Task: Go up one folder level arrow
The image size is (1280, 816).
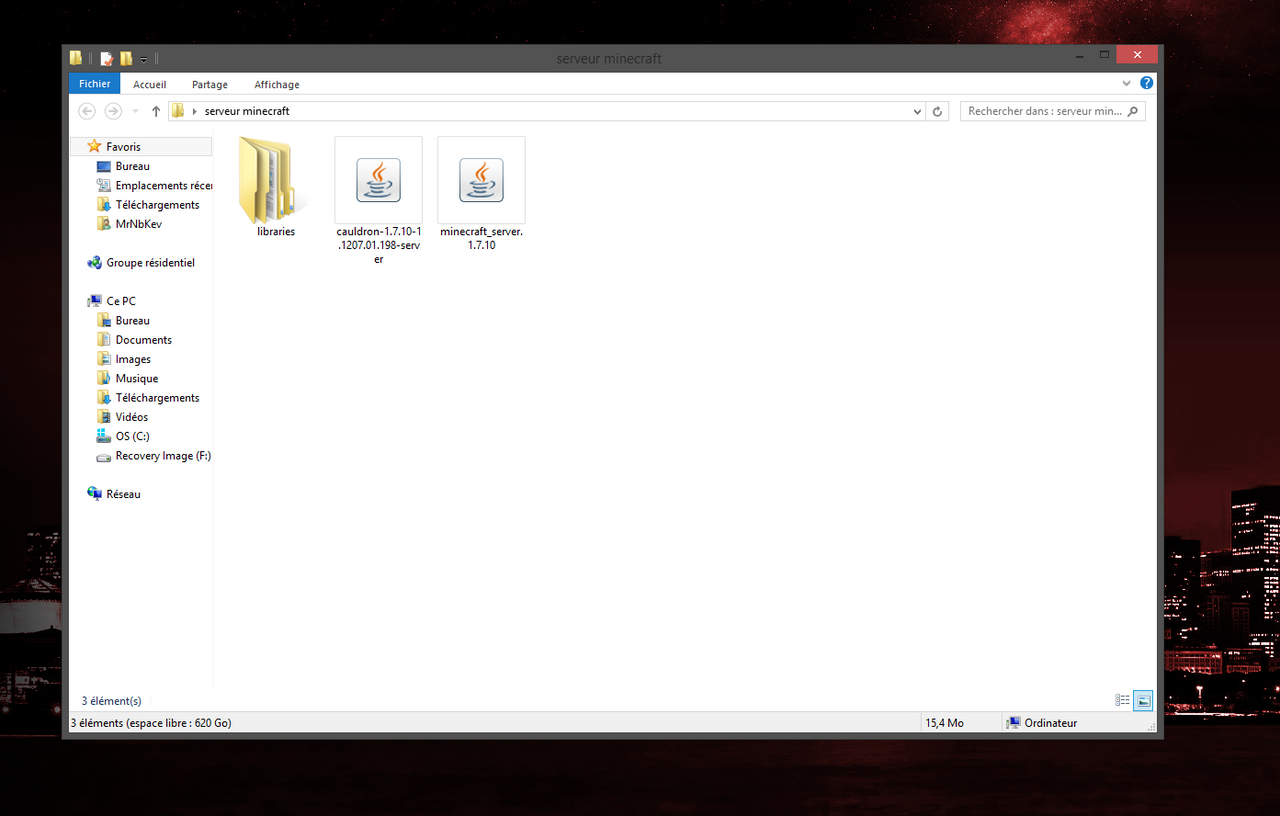Action: click(x=156, y=111)
